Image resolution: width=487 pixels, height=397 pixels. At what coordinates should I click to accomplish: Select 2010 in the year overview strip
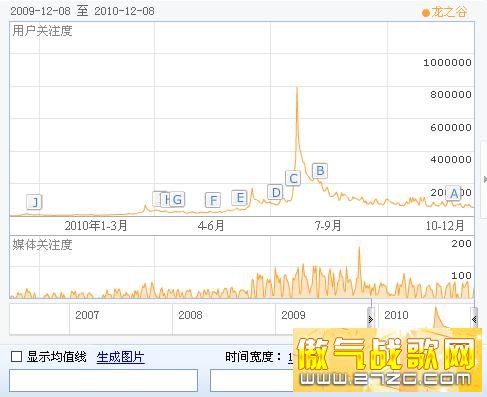click(x=396, y=315)
